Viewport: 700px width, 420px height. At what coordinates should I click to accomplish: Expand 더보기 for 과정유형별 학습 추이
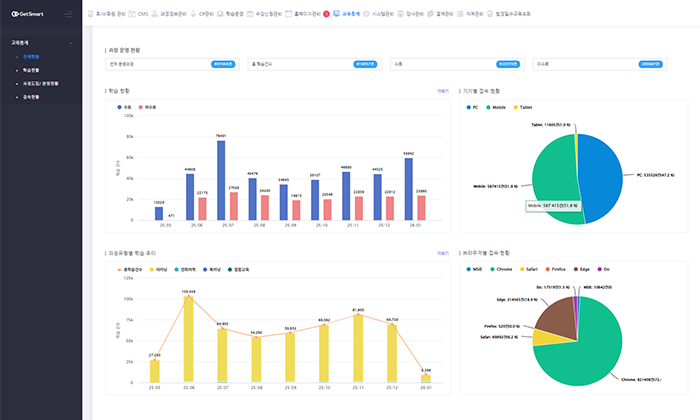coord(443,254)
